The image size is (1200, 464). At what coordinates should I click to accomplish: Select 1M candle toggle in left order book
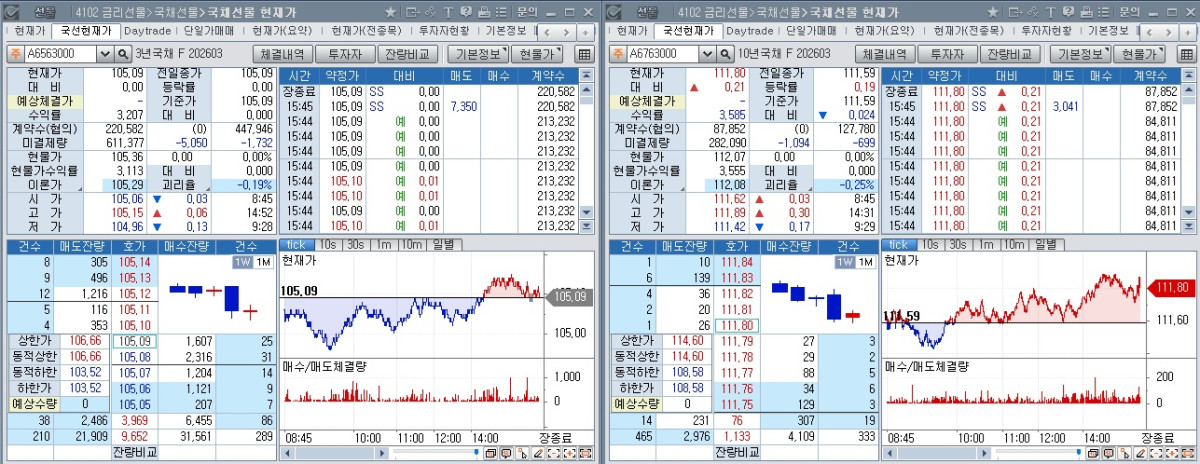point(263,262)
